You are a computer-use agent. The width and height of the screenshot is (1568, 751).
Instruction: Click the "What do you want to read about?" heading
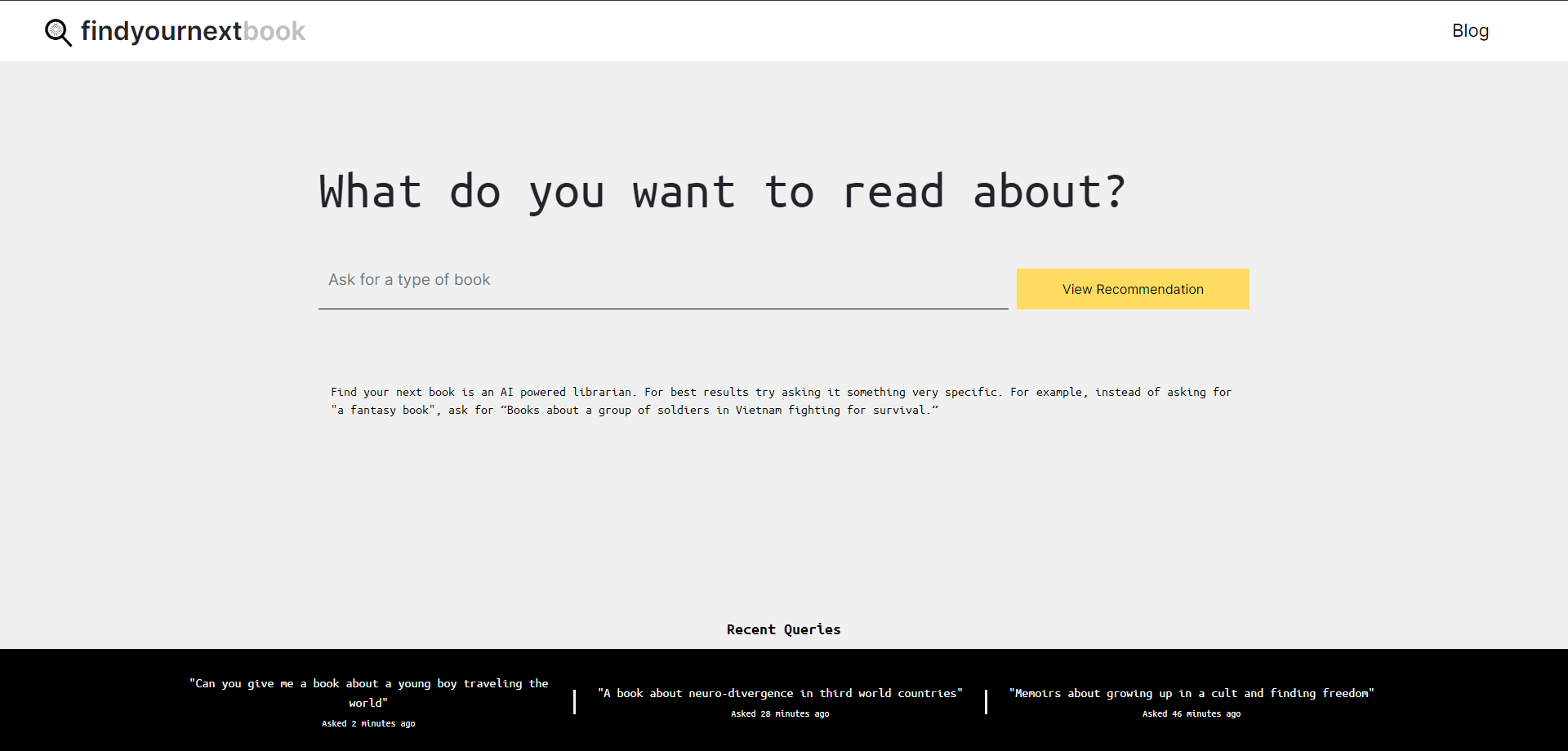[x=722, y=193]
